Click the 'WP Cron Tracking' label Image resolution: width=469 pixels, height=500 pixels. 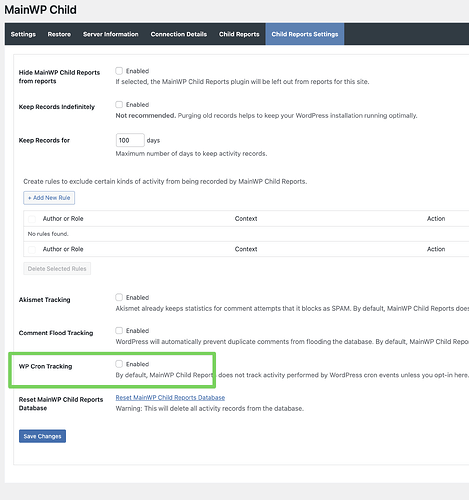(45, 366)
